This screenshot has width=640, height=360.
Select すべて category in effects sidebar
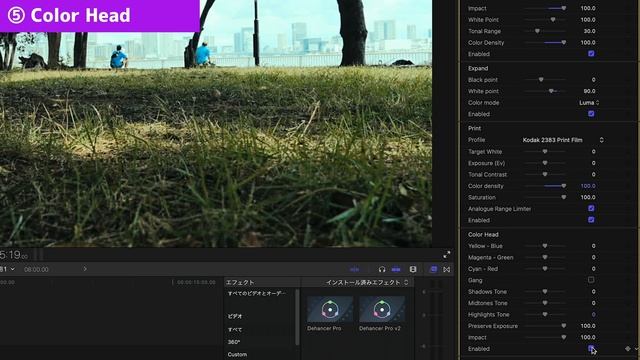(235, 329)
